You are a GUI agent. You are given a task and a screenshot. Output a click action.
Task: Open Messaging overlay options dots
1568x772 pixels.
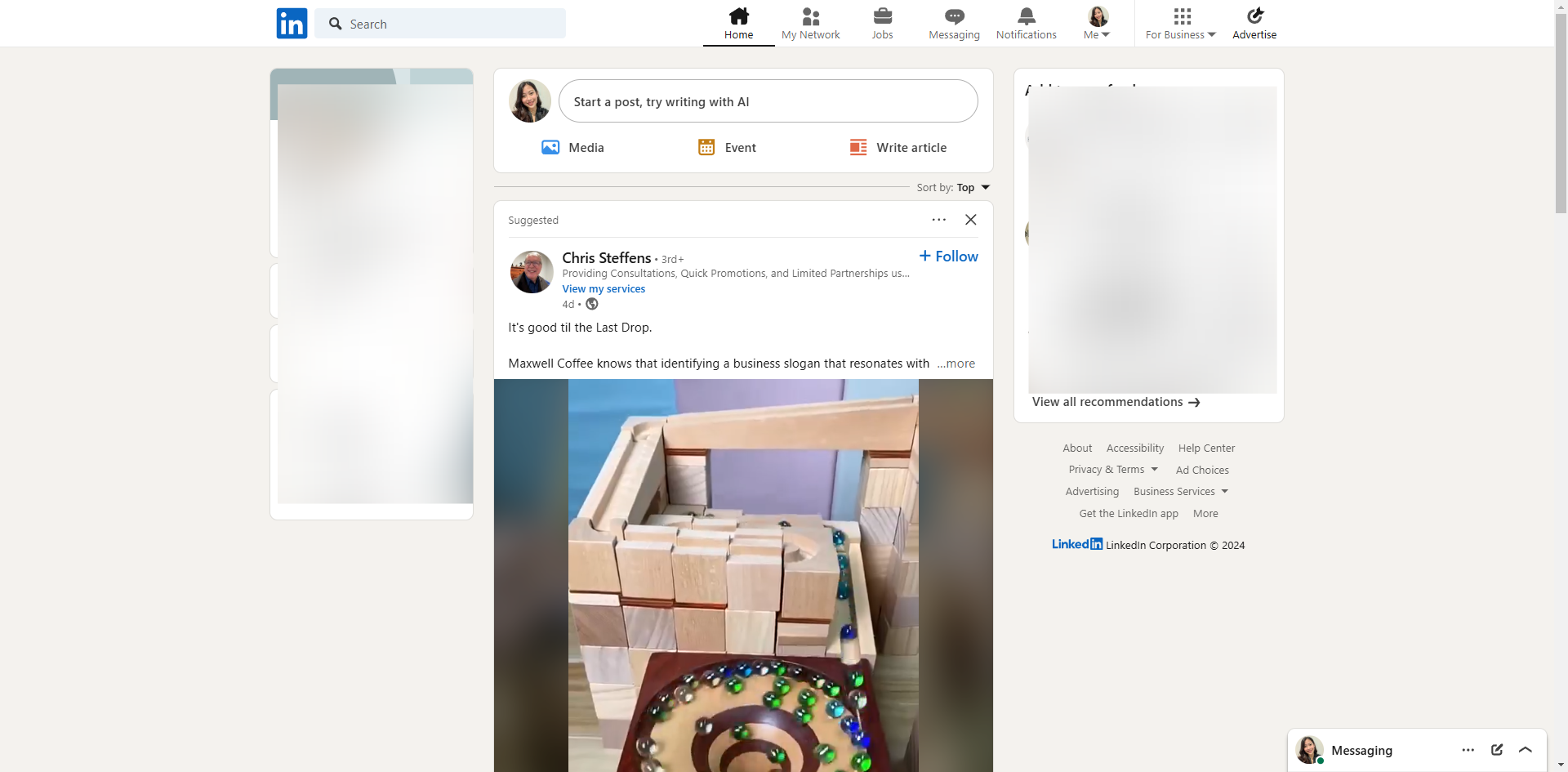point(1468,750)
